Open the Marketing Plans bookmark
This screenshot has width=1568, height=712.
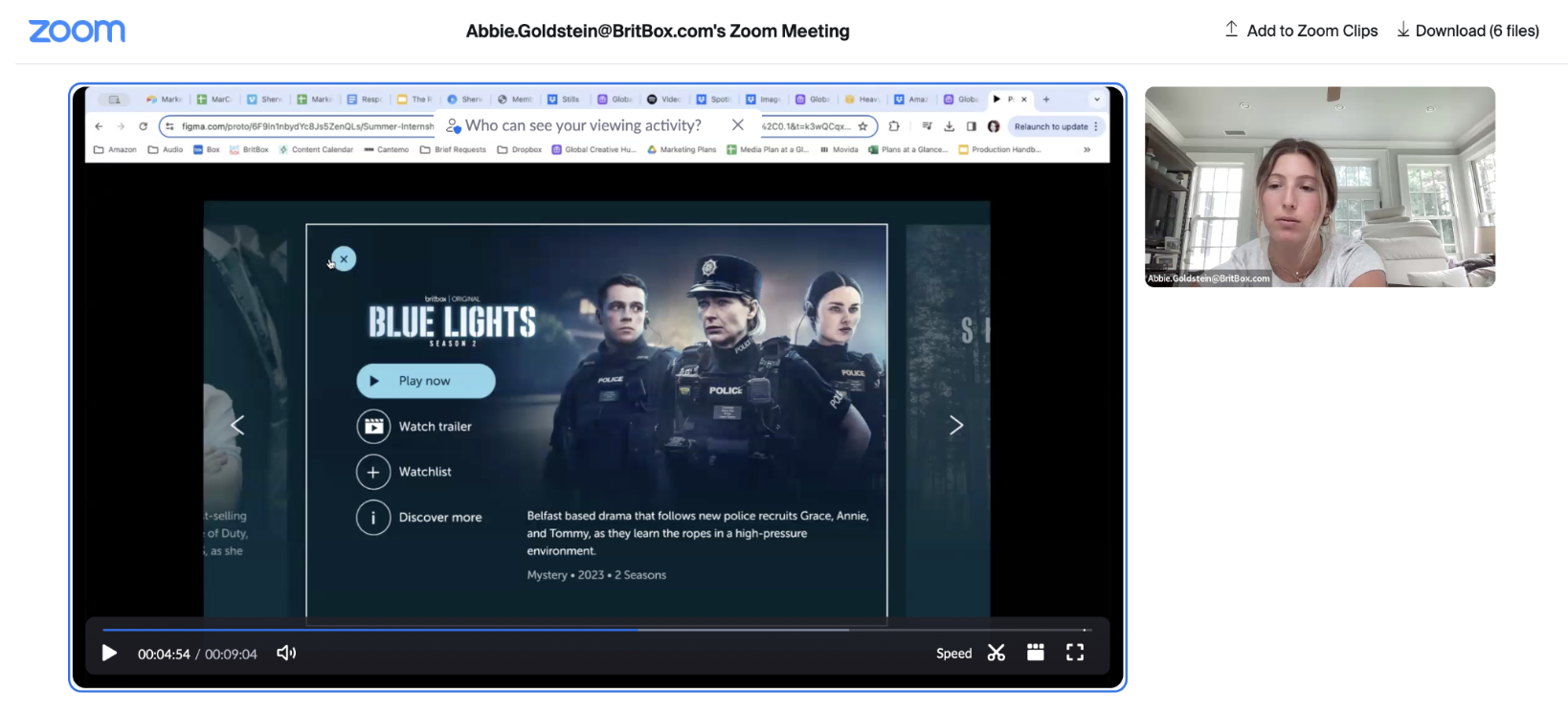(682, 149)
